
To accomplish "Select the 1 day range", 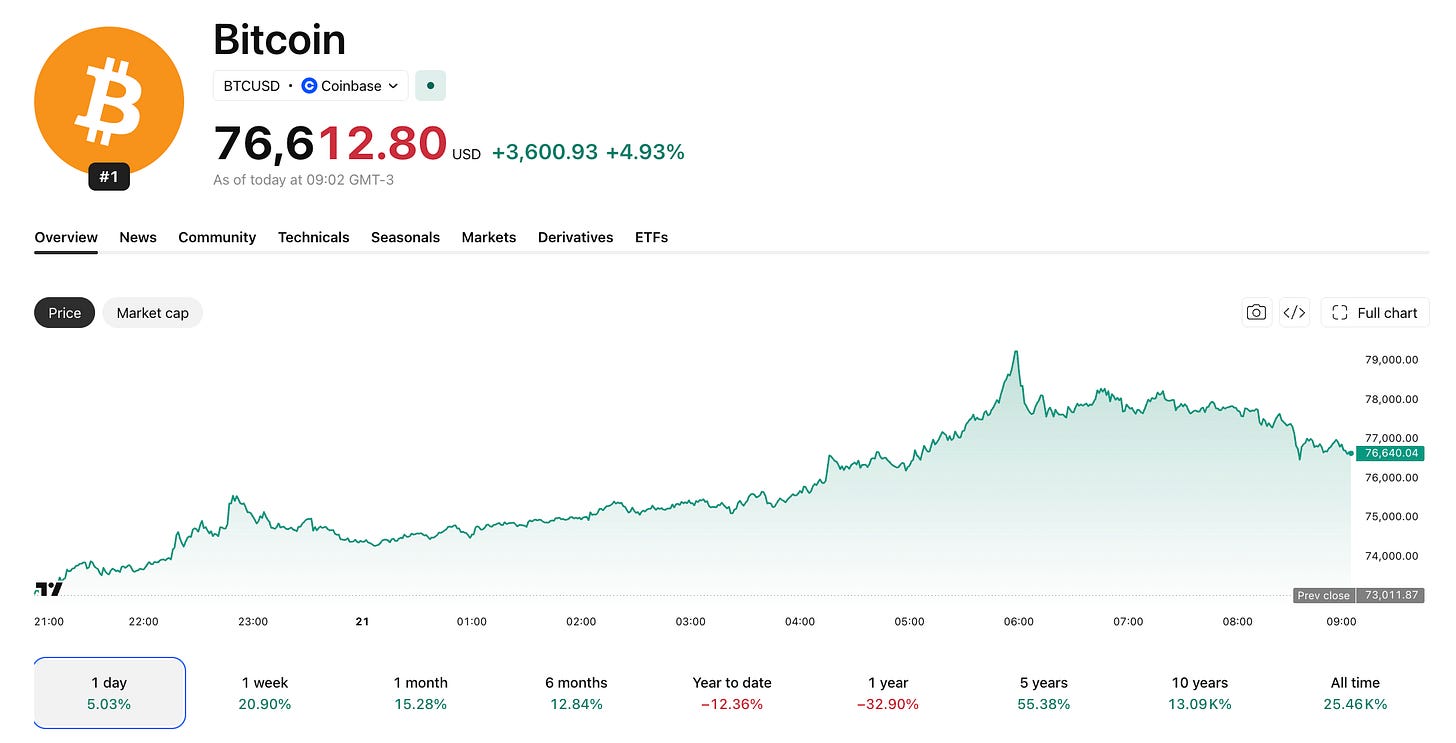I will pyautogui.click(x=109, y=693).
